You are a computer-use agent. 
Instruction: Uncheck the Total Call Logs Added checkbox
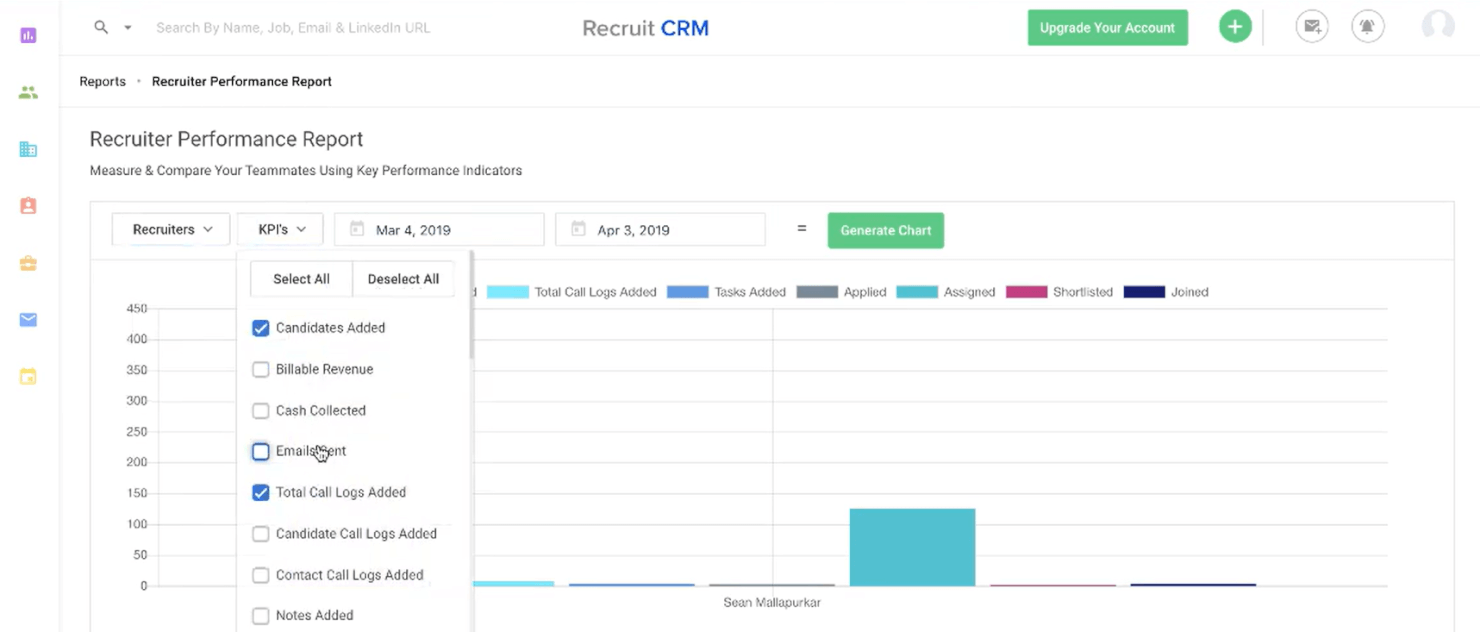(261, 492)
